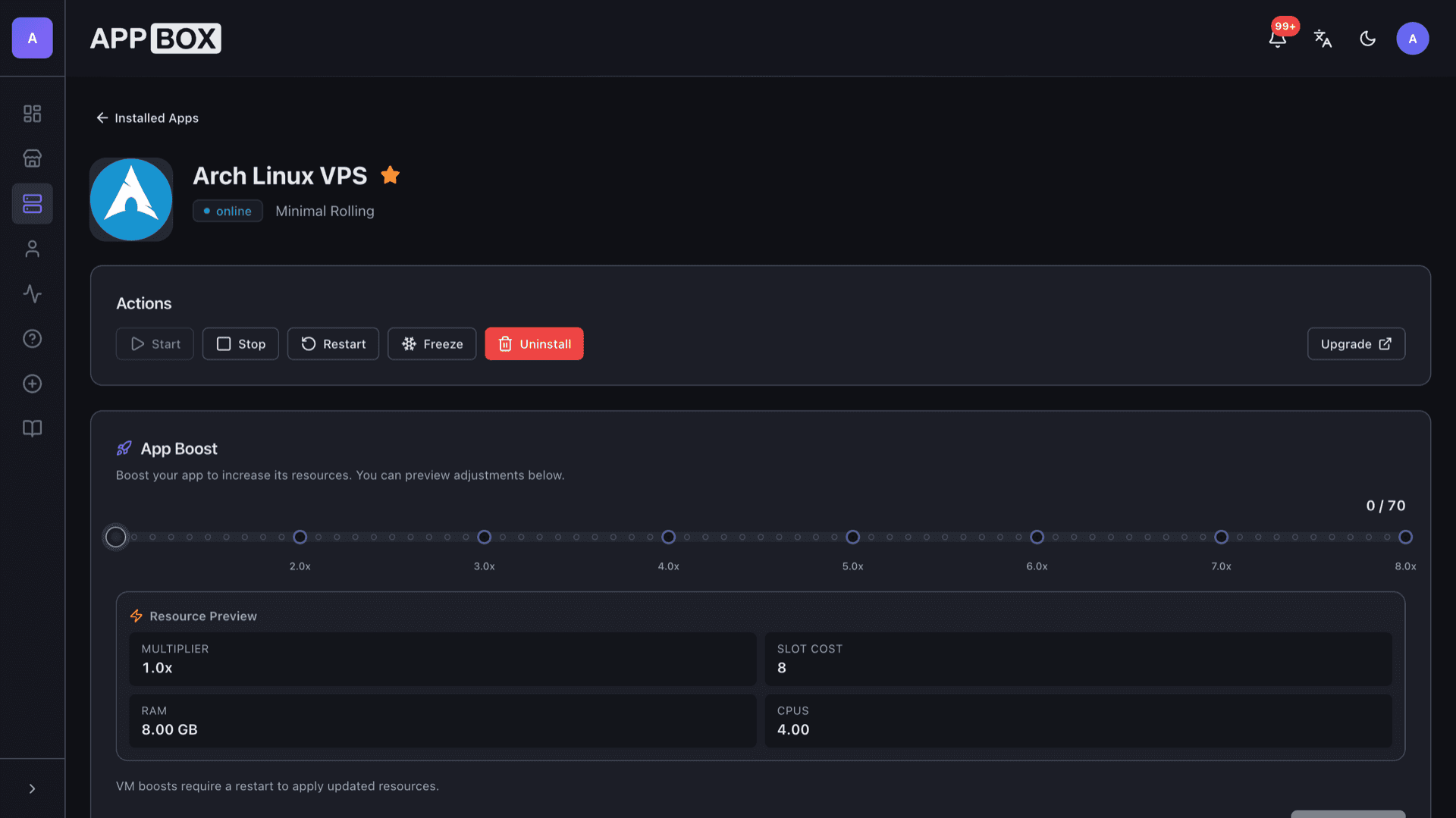
Task: Expand the sidebar with the chevron arrow
Action: pos(32,788)
